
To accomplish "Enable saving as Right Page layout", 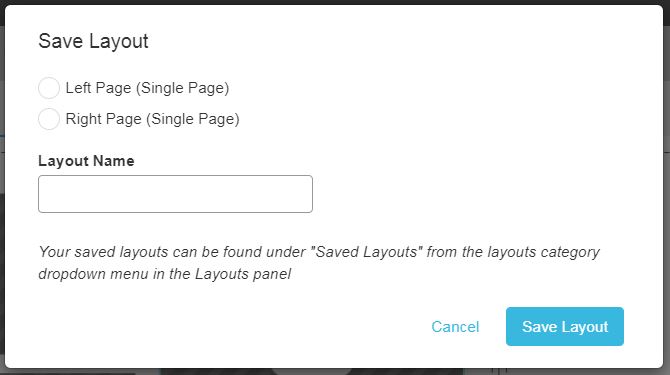I will tap(49, 119).
